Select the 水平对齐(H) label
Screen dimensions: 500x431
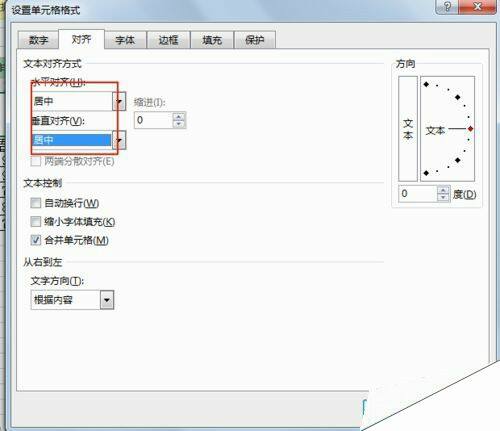pyautogui.click(x=59, y=82)
